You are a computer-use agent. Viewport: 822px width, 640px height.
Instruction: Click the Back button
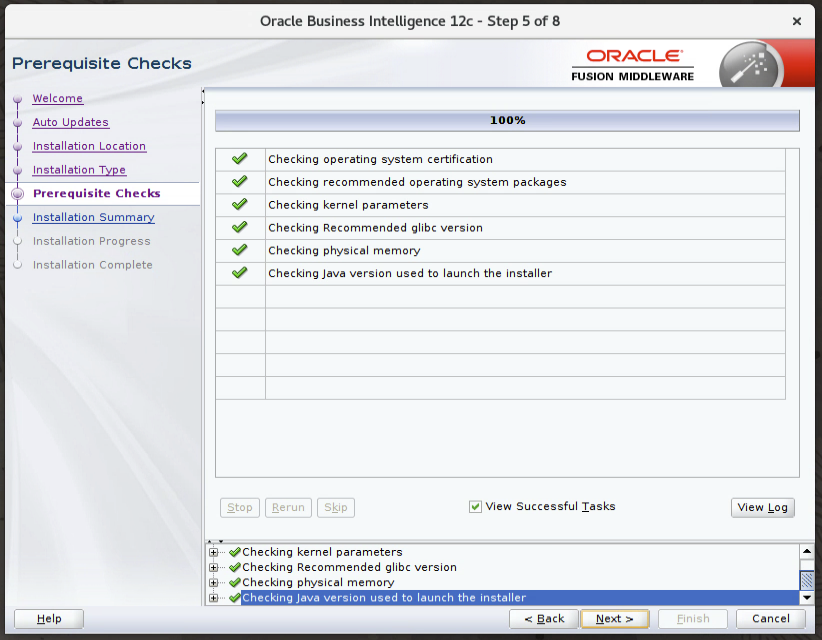coord(544,619)
